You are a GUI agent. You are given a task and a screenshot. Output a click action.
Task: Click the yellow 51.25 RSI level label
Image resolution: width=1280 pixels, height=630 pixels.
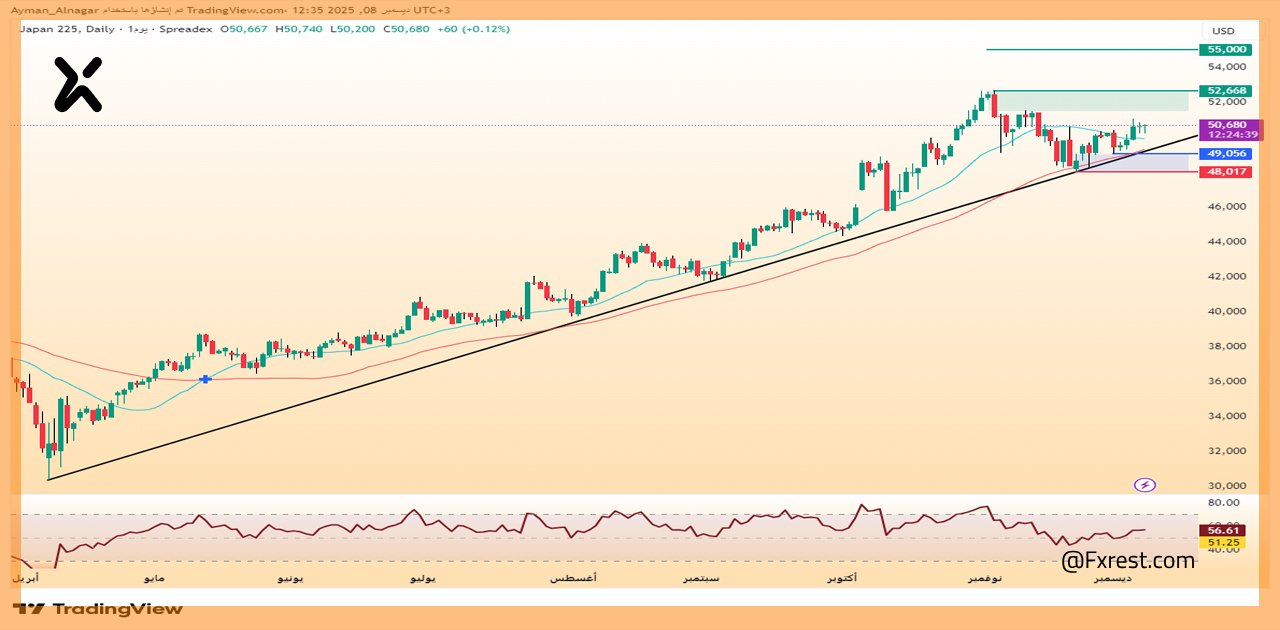pos(1222,541)
